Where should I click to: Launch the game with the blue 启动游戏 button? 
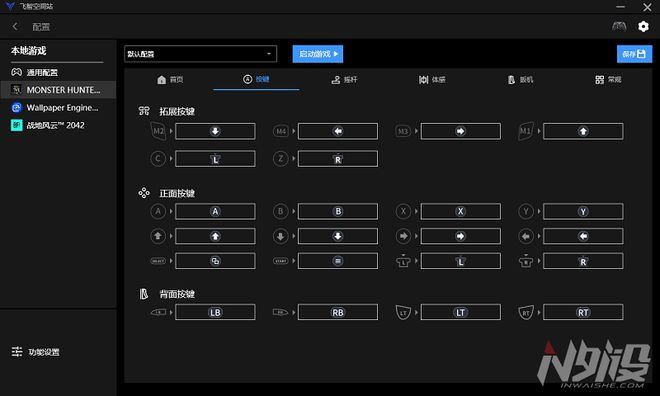click(318, 54)
